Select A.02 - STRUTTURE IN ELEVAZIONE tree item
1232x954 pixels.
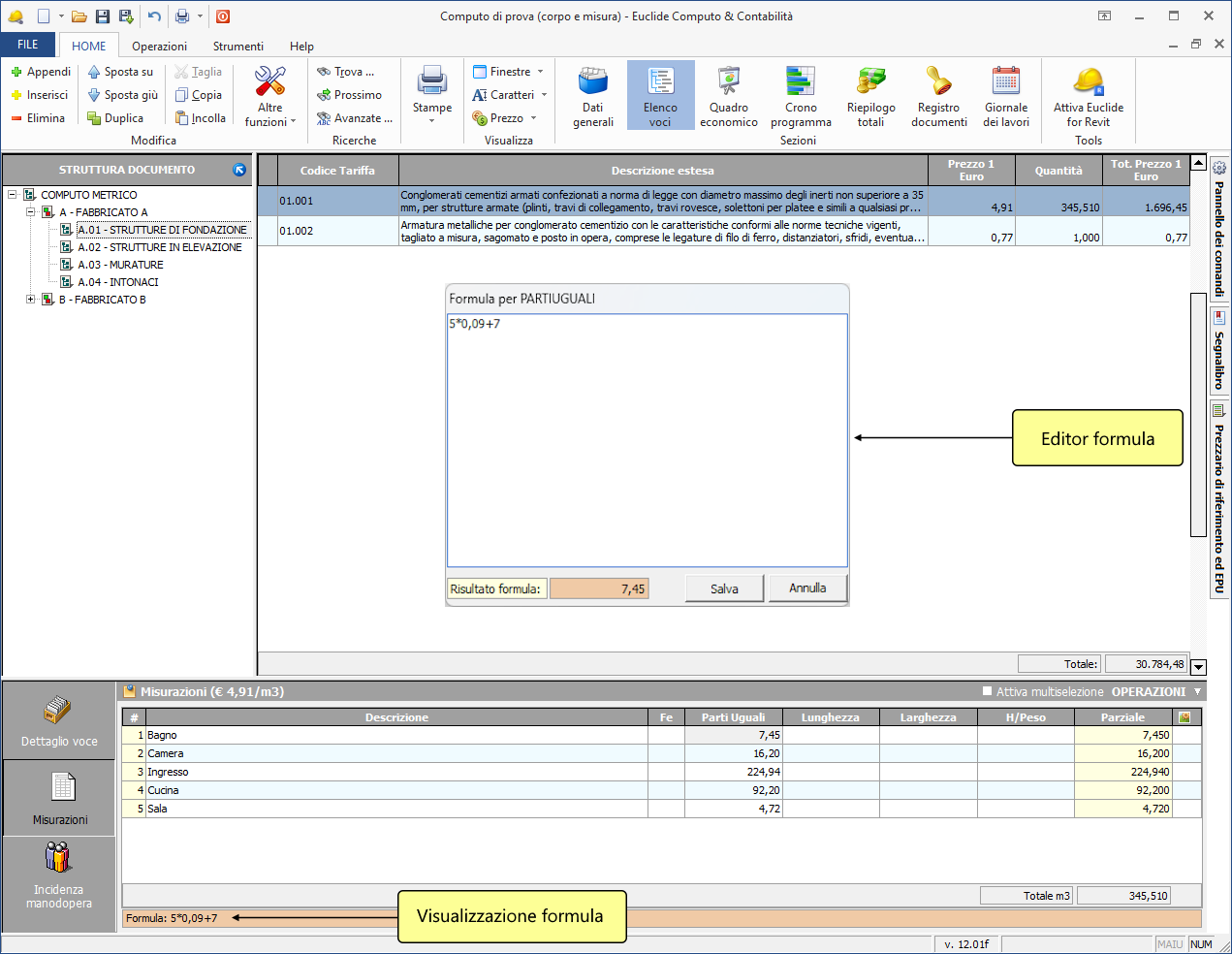(x=159, y=247)
